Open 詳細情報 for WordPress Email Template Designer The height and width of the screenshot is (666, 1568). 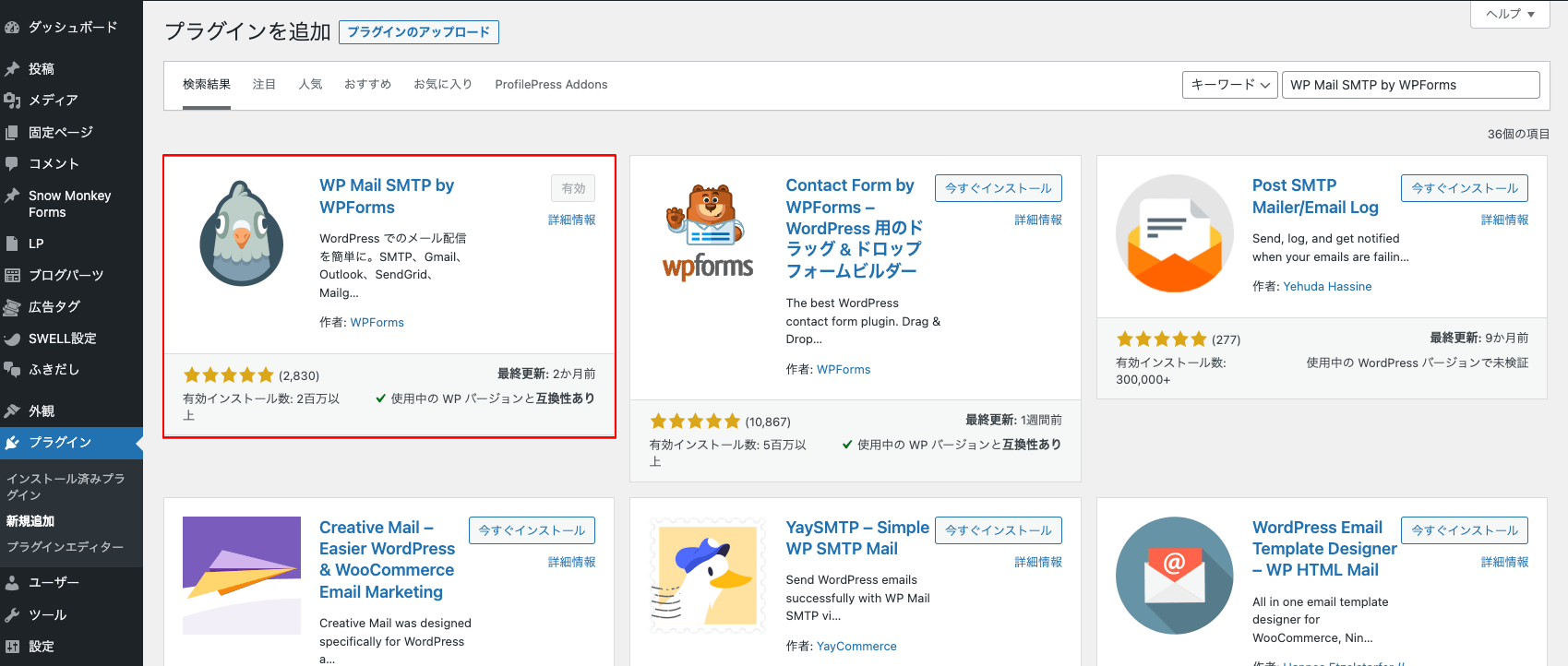tap(1505, 563)
